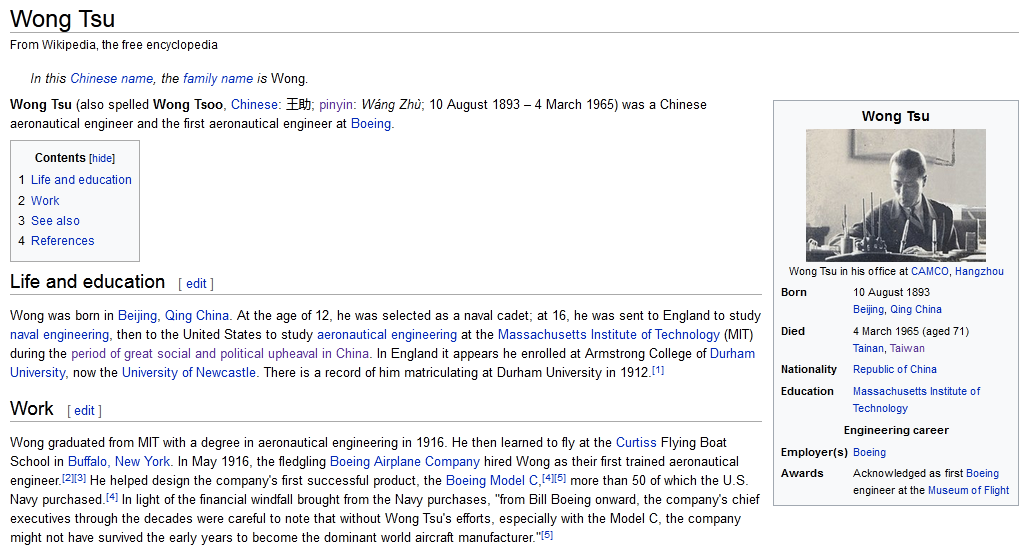The width and height of the screenshot is (1022, 549).
Task: Click the 'Chinese' language link in intro
Action: (x=254, y=104)
